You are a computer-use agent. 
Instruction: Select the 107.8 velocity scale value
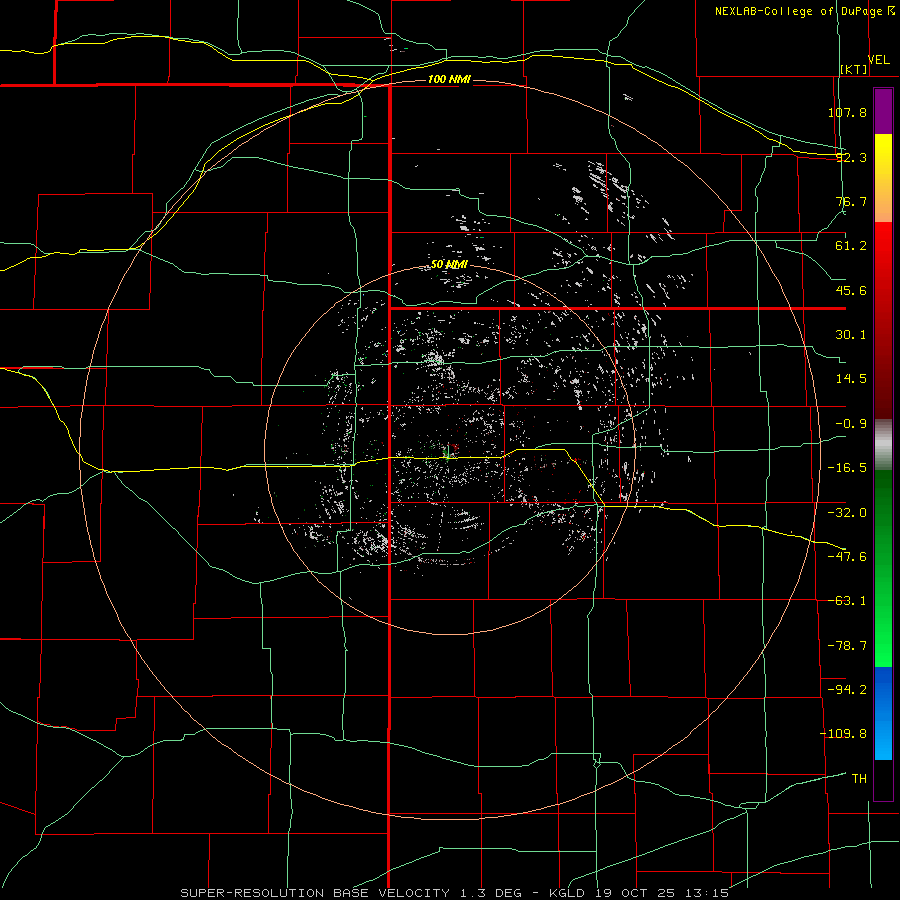[x=847, y=112]
